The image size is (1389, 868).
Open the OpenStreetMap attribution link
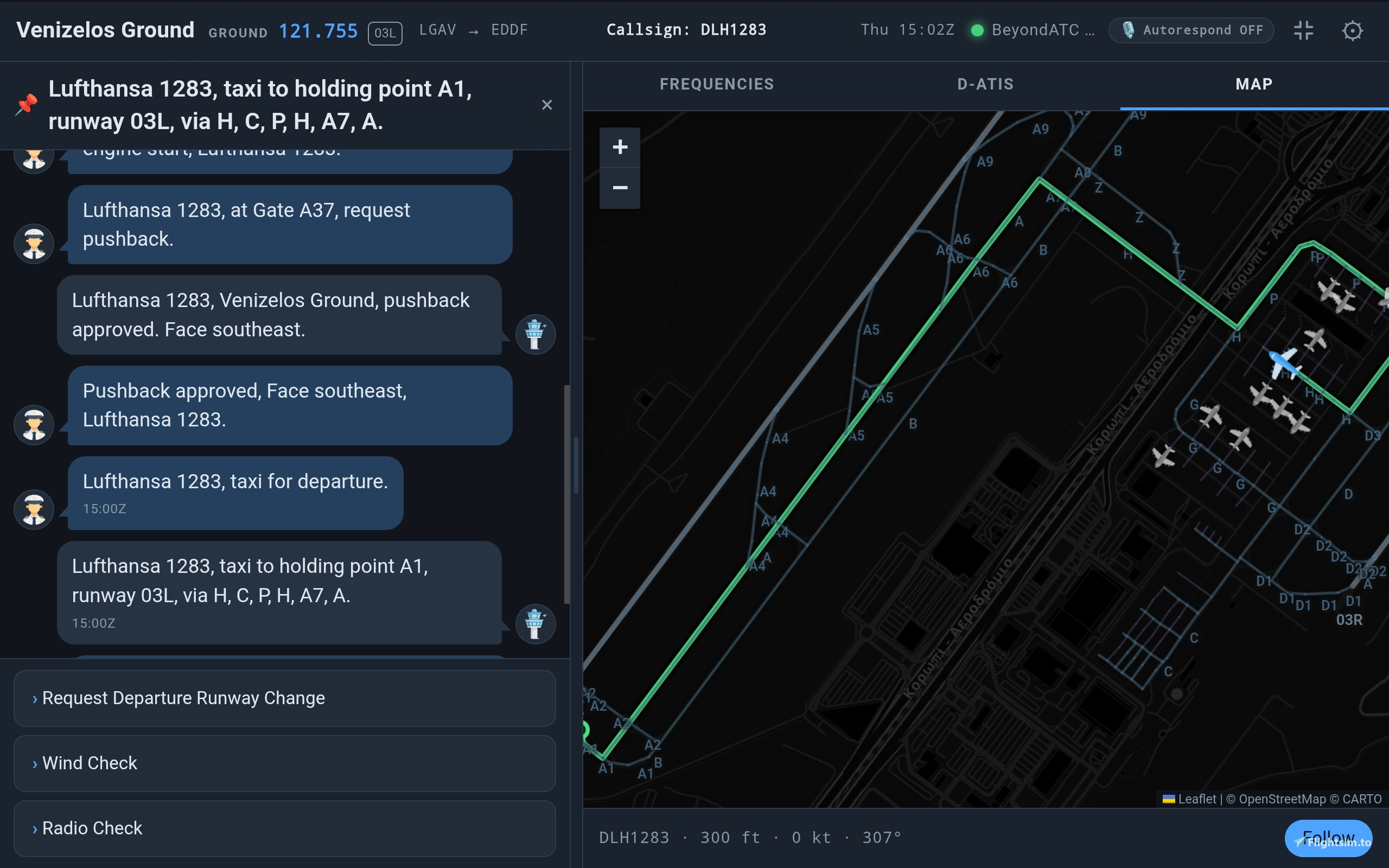point(1282,799)
